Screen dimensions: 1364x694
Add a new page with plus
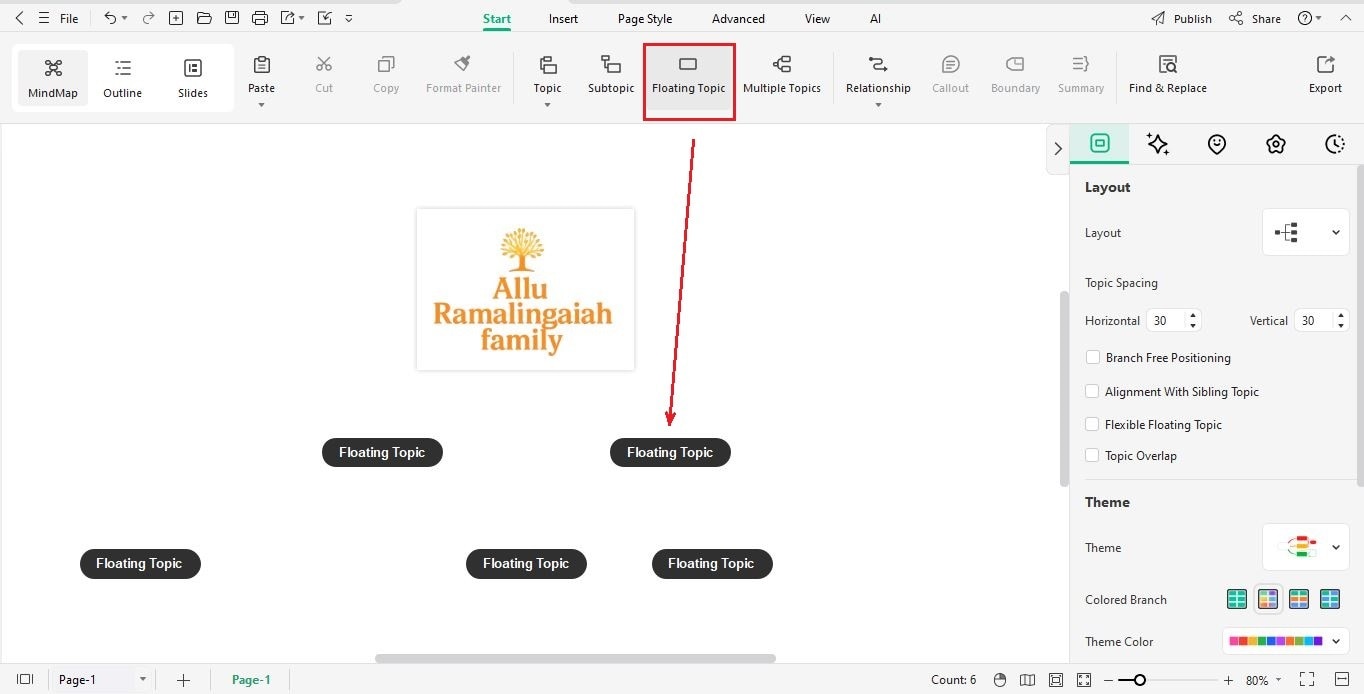(x=183, y=680)
